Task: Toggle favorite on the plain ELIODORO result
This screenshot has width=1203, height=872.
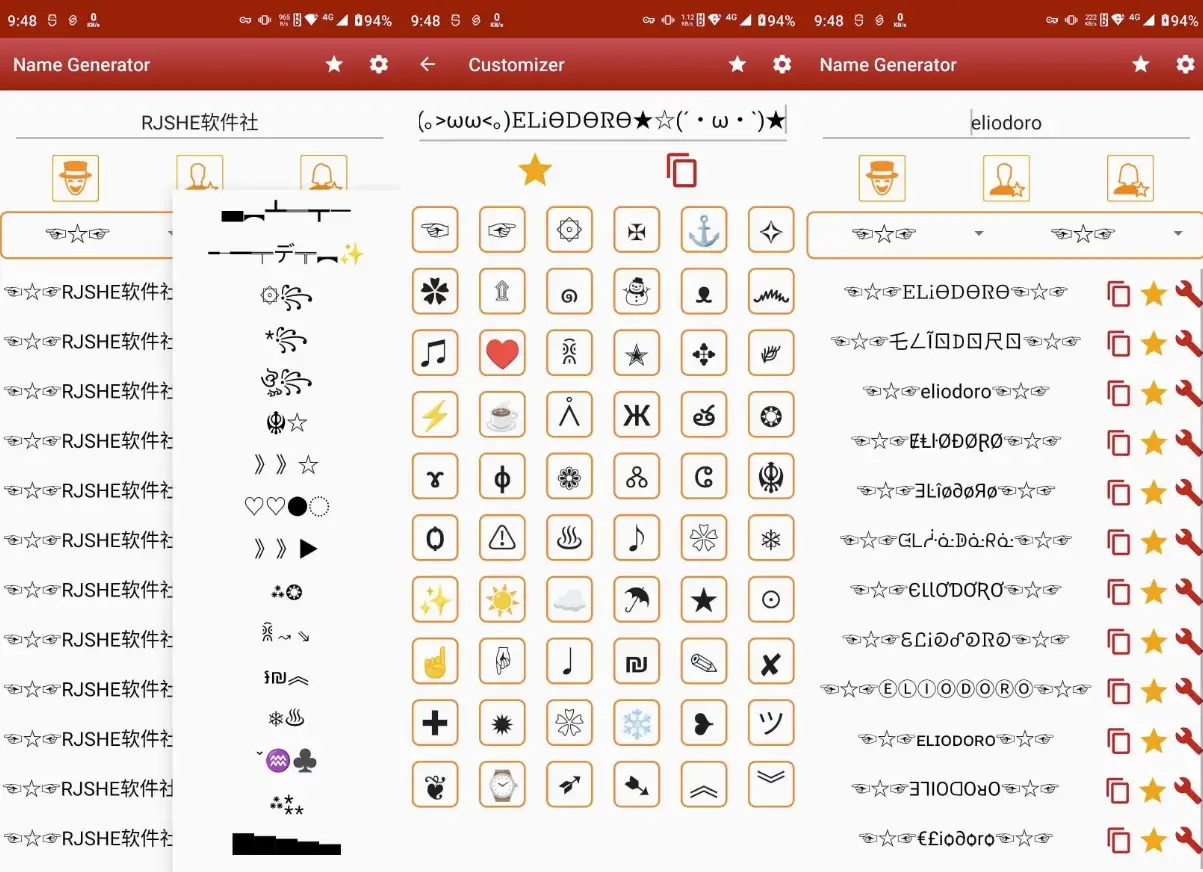Action: [1152, 741]
